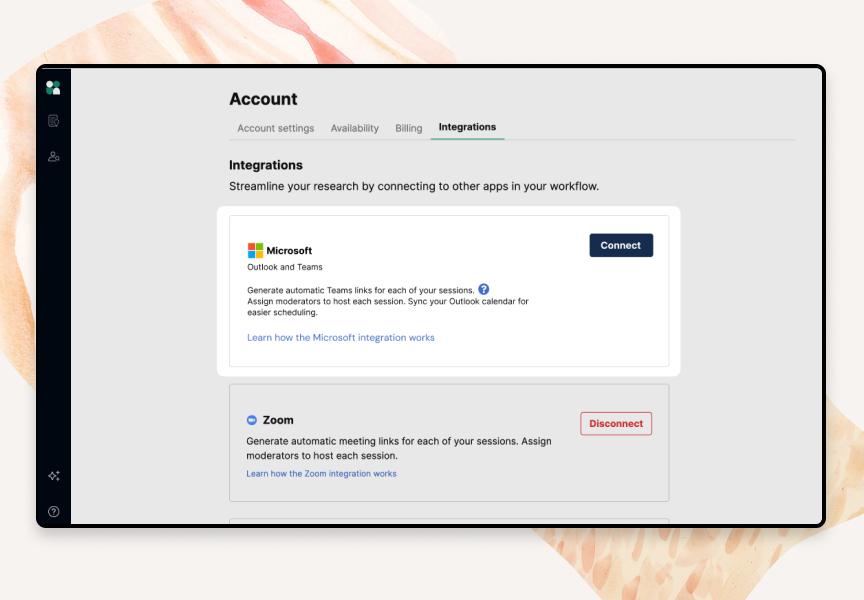The width and height of the screenshot is (864, 600).
Task: Open the Teams links help tooltip icon
Action: click(484, 289)
